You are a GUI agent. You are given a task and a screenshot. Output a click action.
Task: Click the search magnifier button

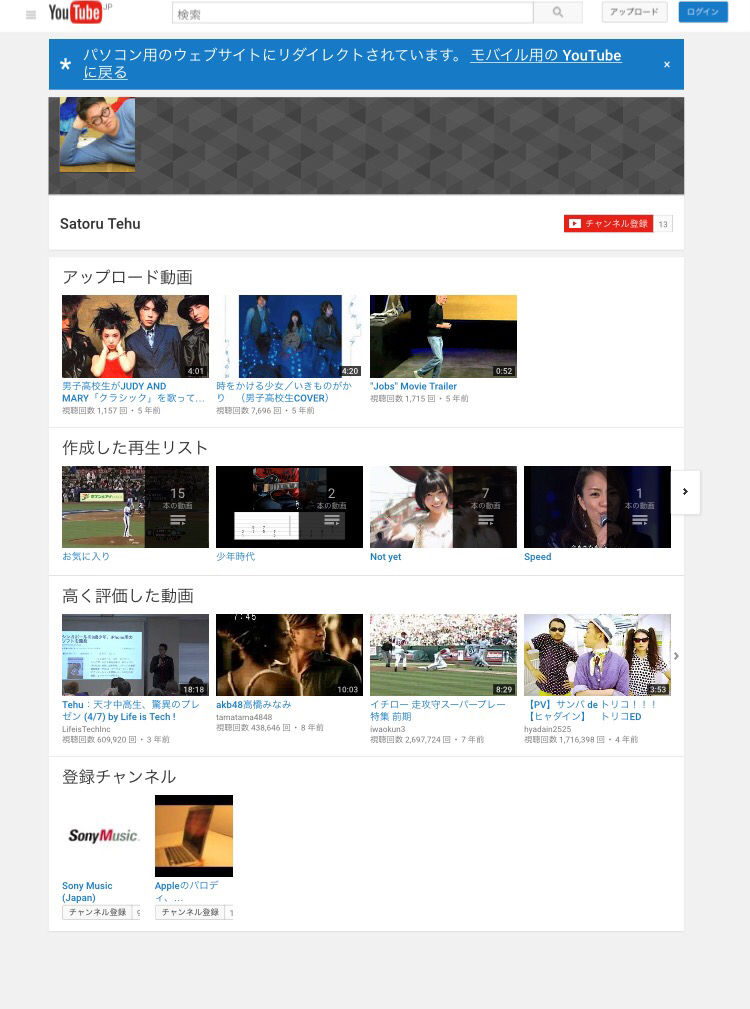point(558,12)
